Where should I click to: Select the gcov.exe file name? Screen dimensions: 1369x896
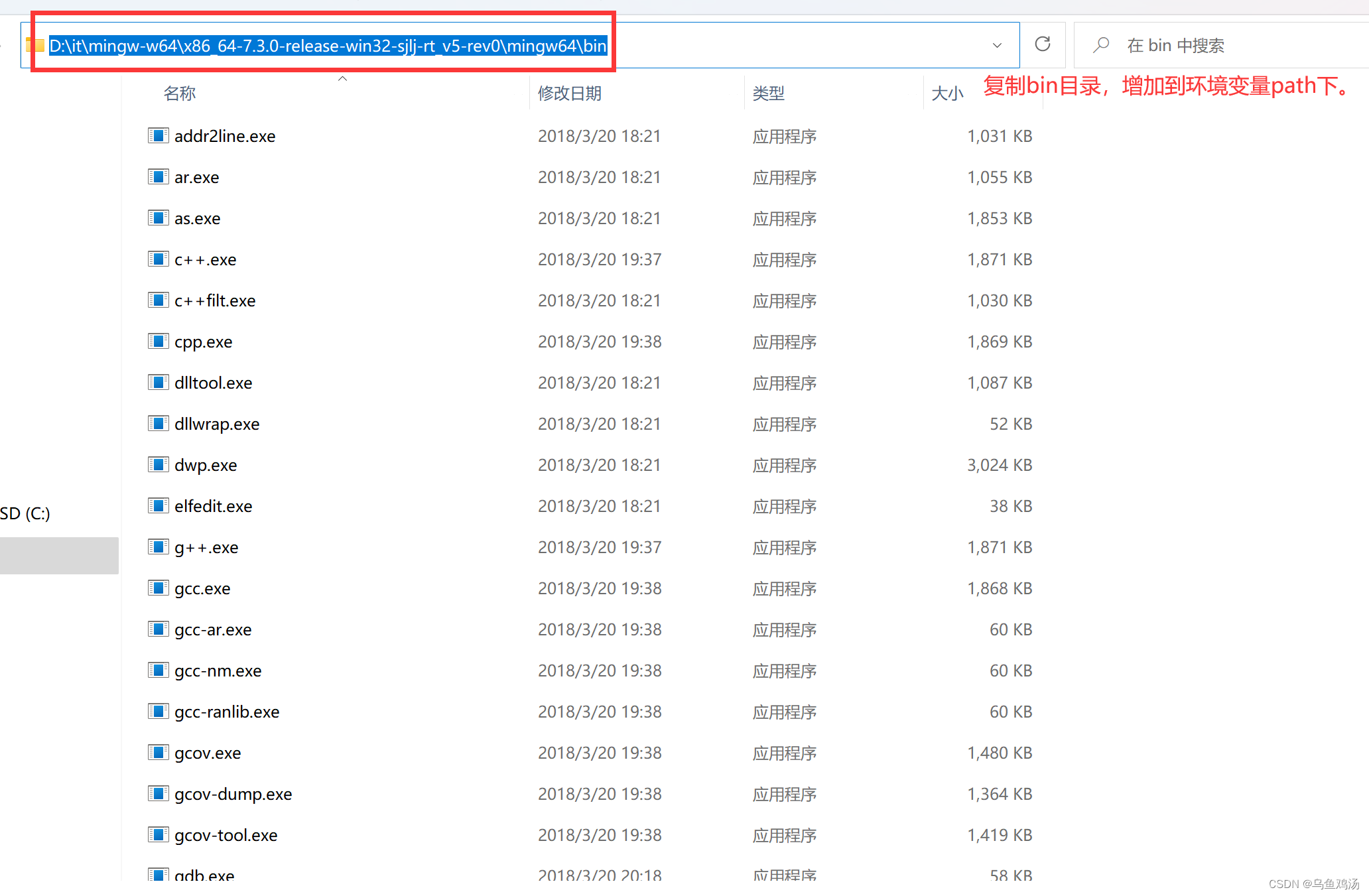pos(208,753)
